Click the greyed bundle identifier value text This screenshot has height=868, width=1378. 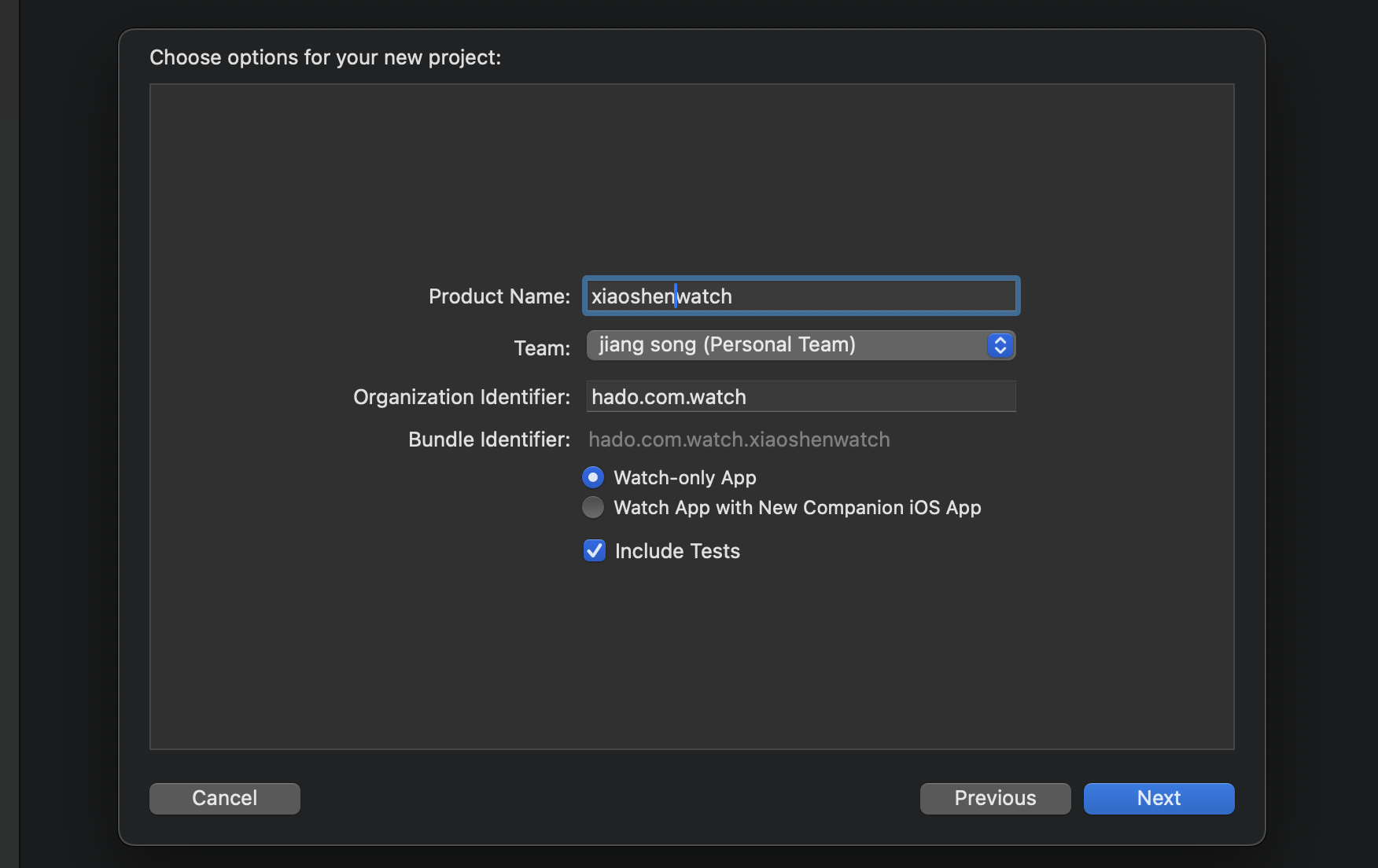(x=739, y=440)
